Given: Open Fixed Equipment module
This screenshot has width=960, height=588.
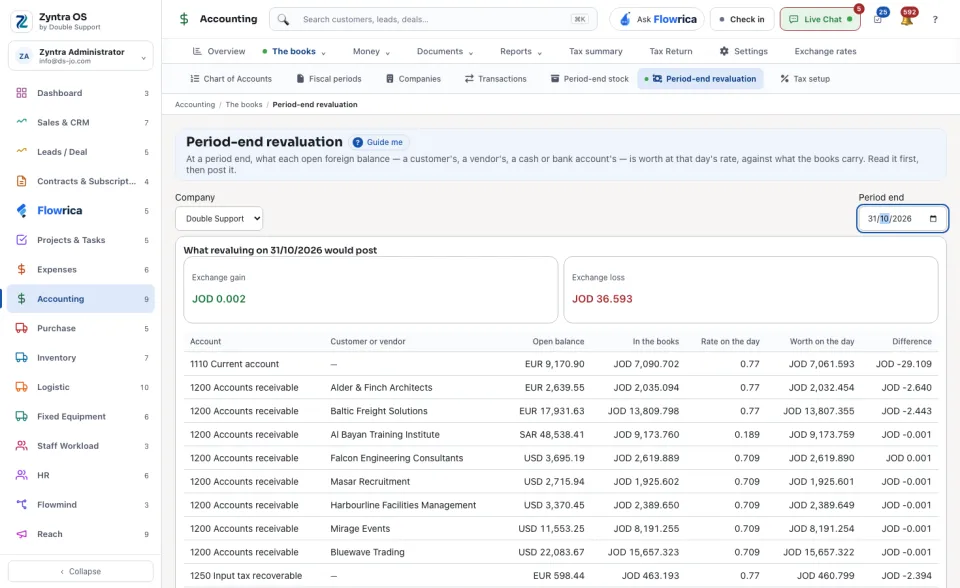Looking at the screenshot, I should (x=81, y=416).
